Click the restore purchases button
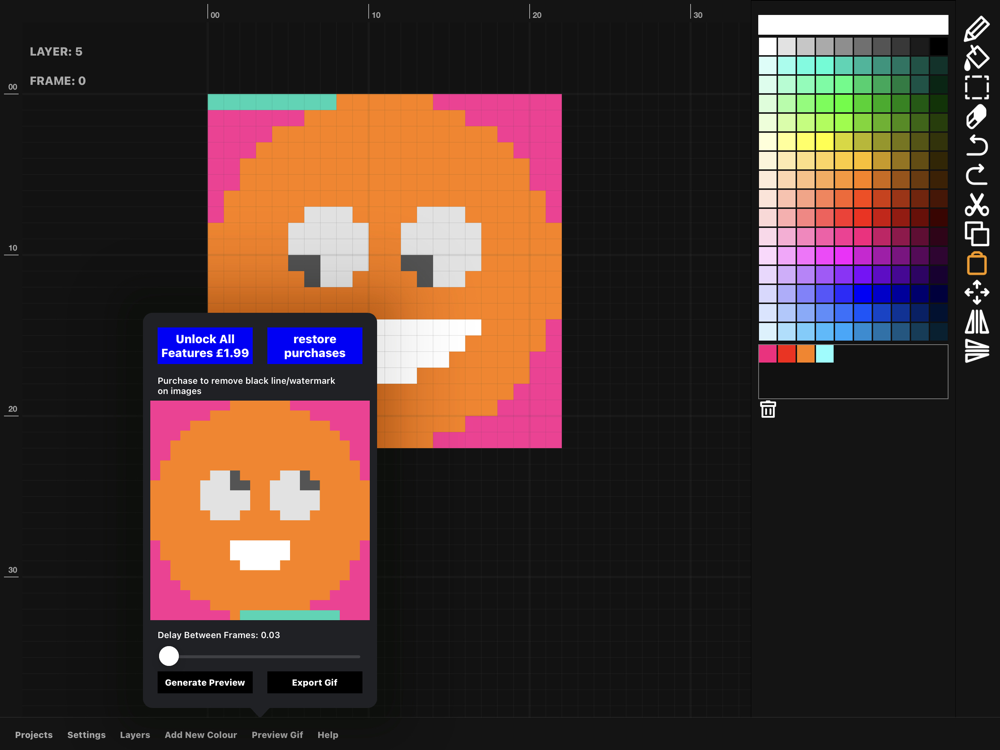 tap(314, 346)
